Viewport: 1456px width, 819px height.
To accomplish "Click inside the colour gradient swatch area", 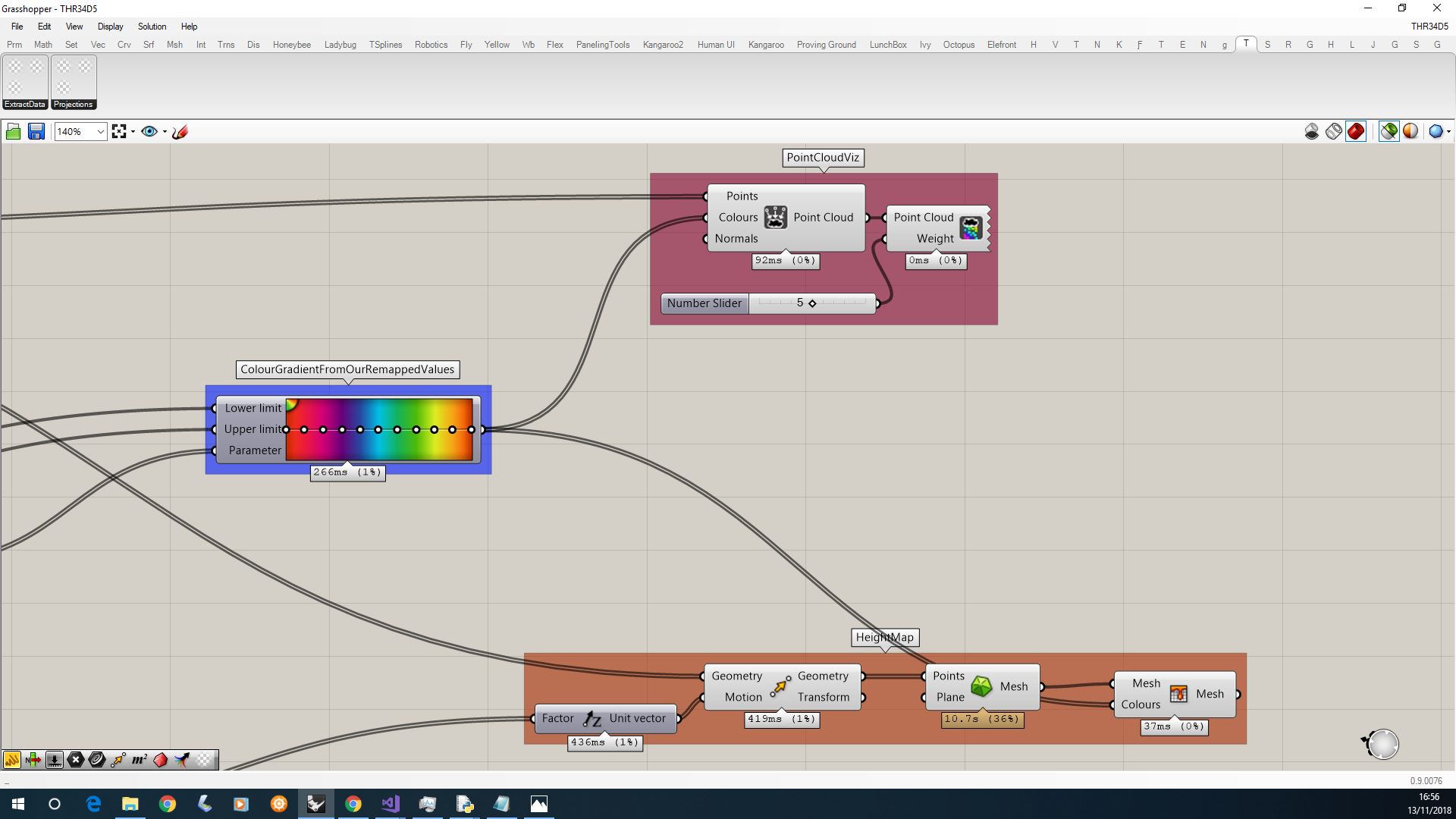I will pos(379,429).
